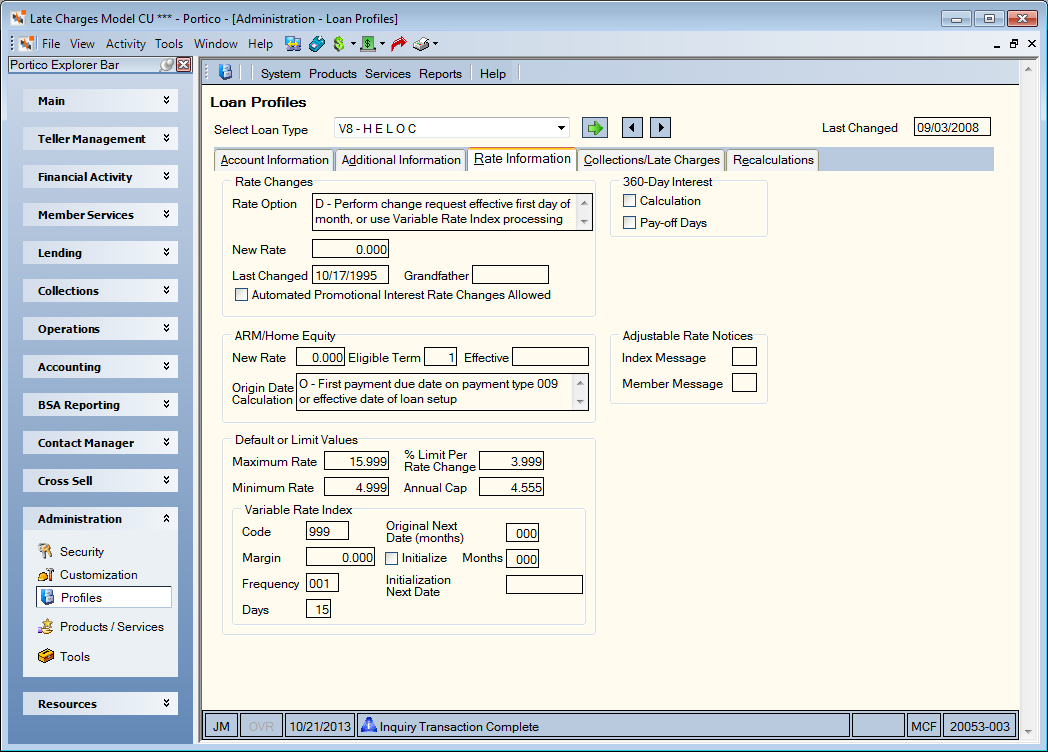
Task: Go to previous loan type with left arrow
Action: (632, 128)
